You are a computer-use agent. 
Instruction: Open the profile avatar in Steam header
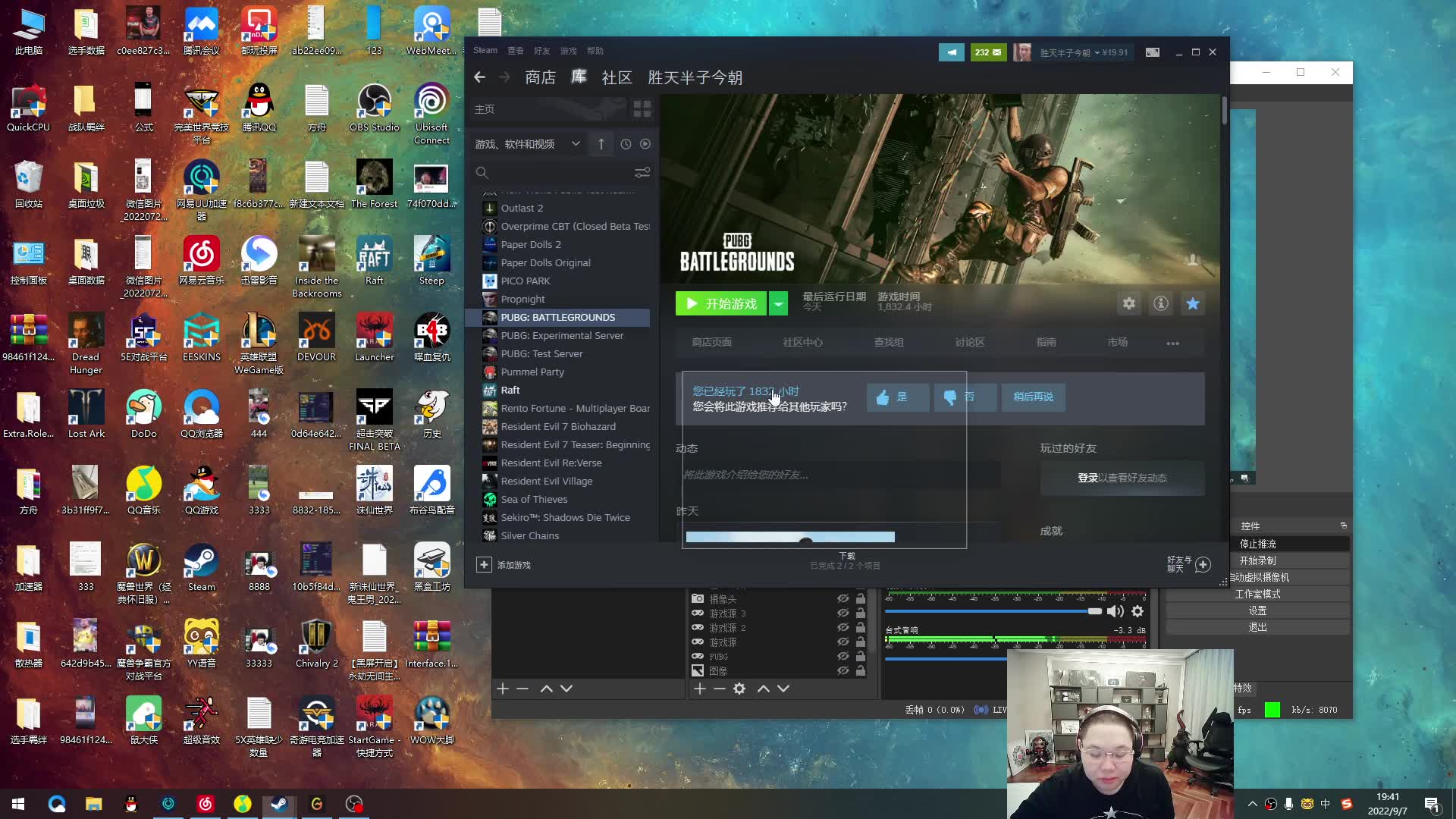(x=1022, y=52)
